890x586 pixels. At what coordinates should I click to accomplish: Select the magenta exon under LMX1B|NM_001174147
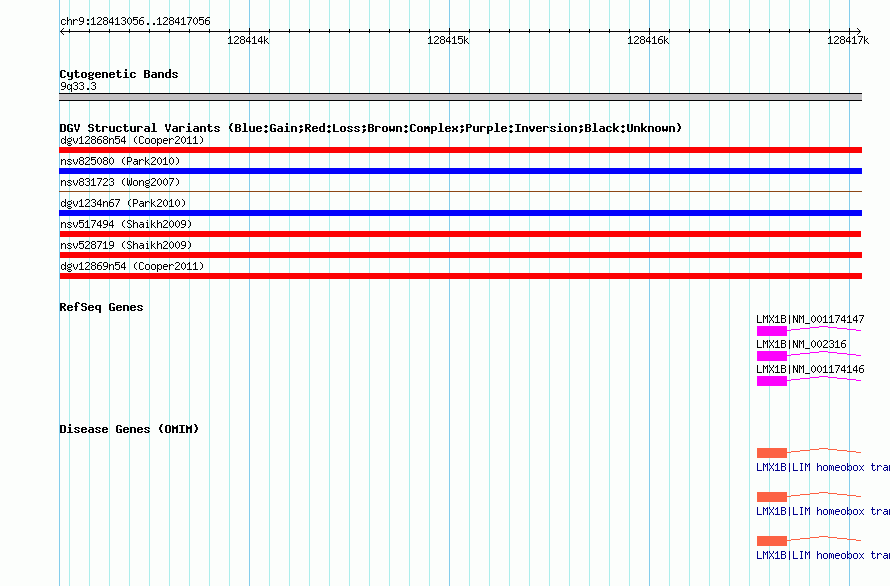click(772, 331)
